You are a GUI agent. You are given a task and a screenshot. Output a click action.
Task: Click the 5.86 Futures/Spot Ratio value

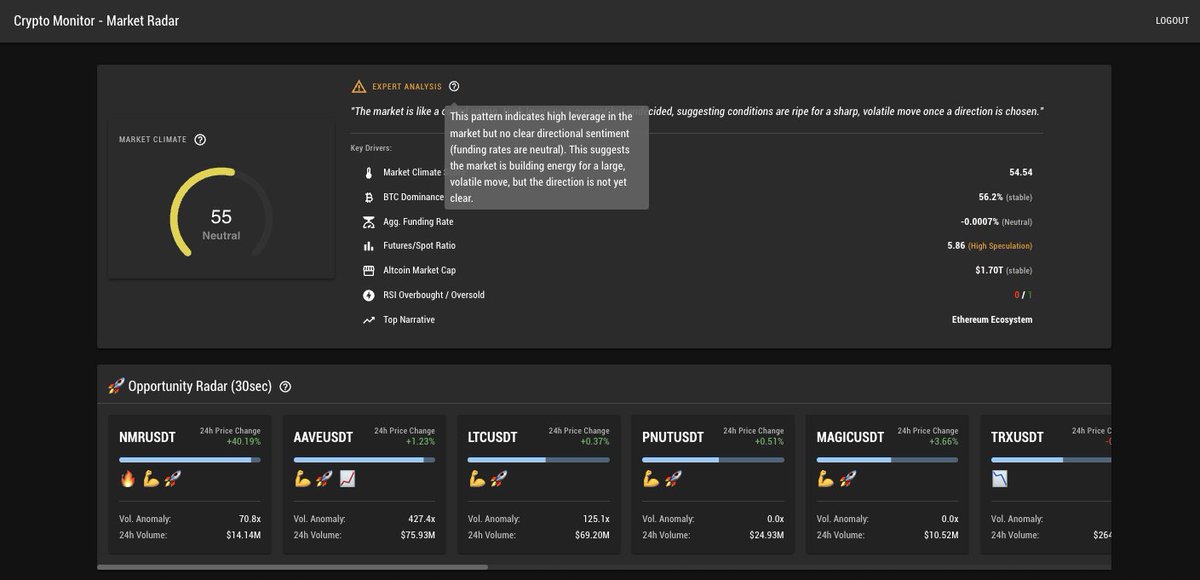956,246
